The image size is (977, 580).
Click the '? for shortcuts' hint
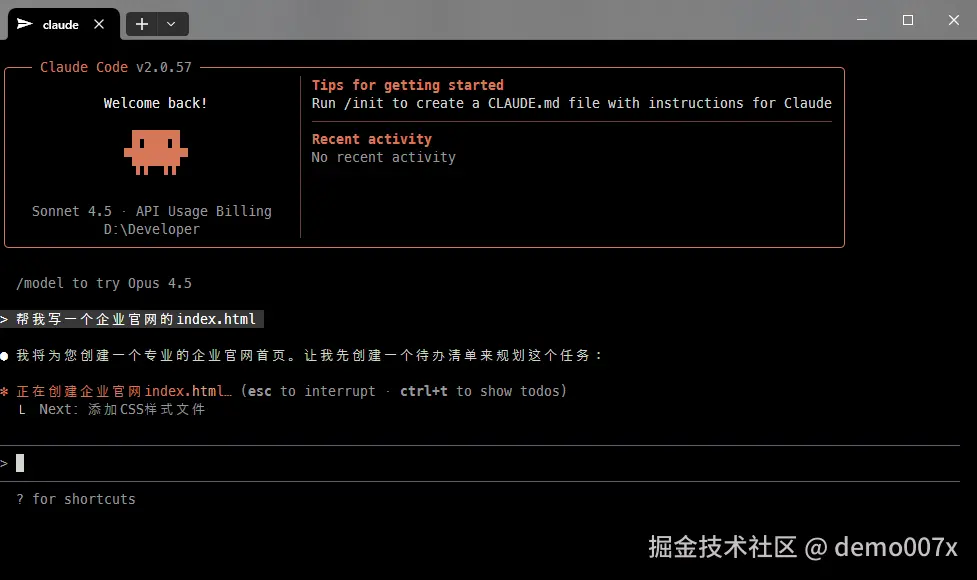point(75,499)
